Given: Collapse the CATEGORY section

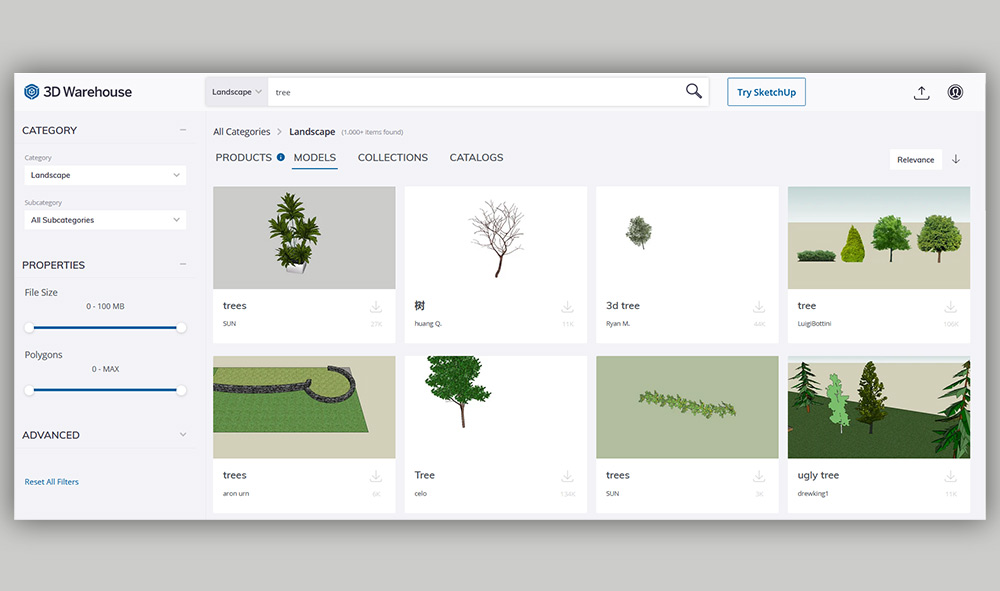Looking at the screenshot, I should click(183, 130).
